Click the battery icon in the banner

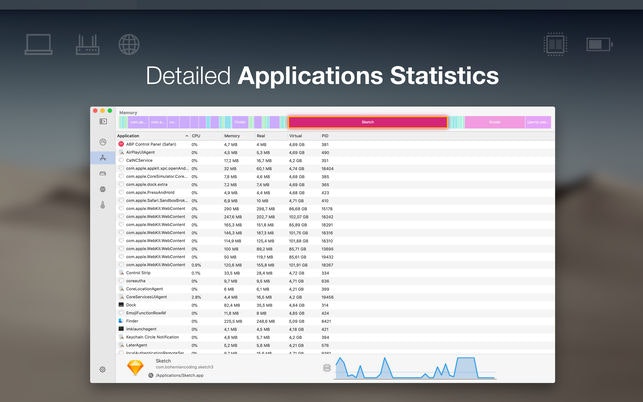click(x=599, y=44)
